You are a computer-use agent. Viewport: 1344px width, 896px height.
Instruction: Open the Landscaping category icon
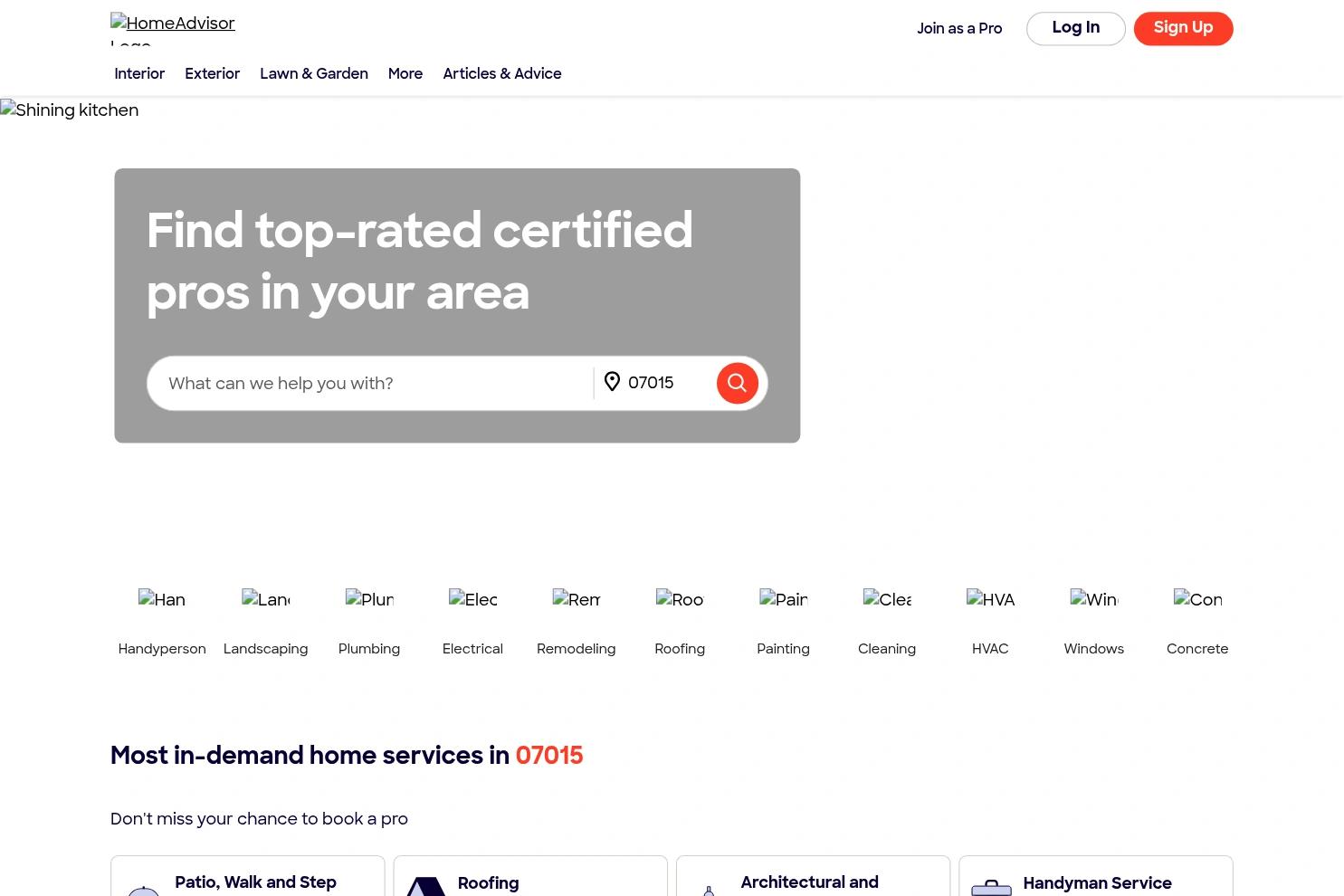tap(265, 599)
